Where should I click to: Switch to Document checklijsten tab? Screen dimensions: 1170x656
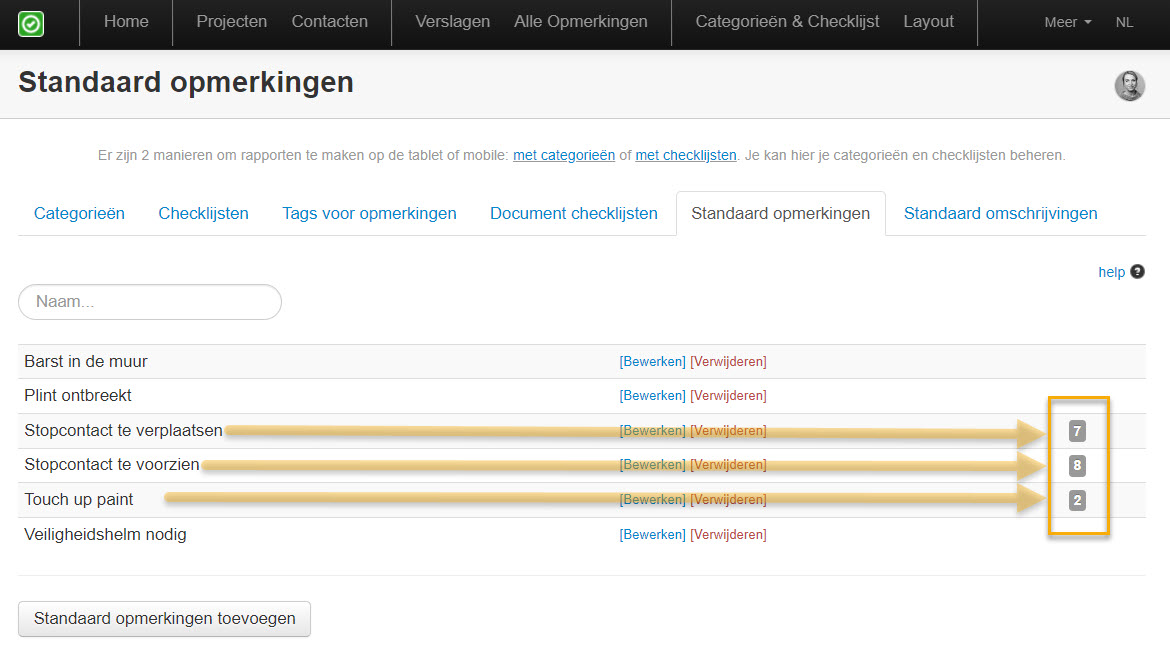(574, 213)
